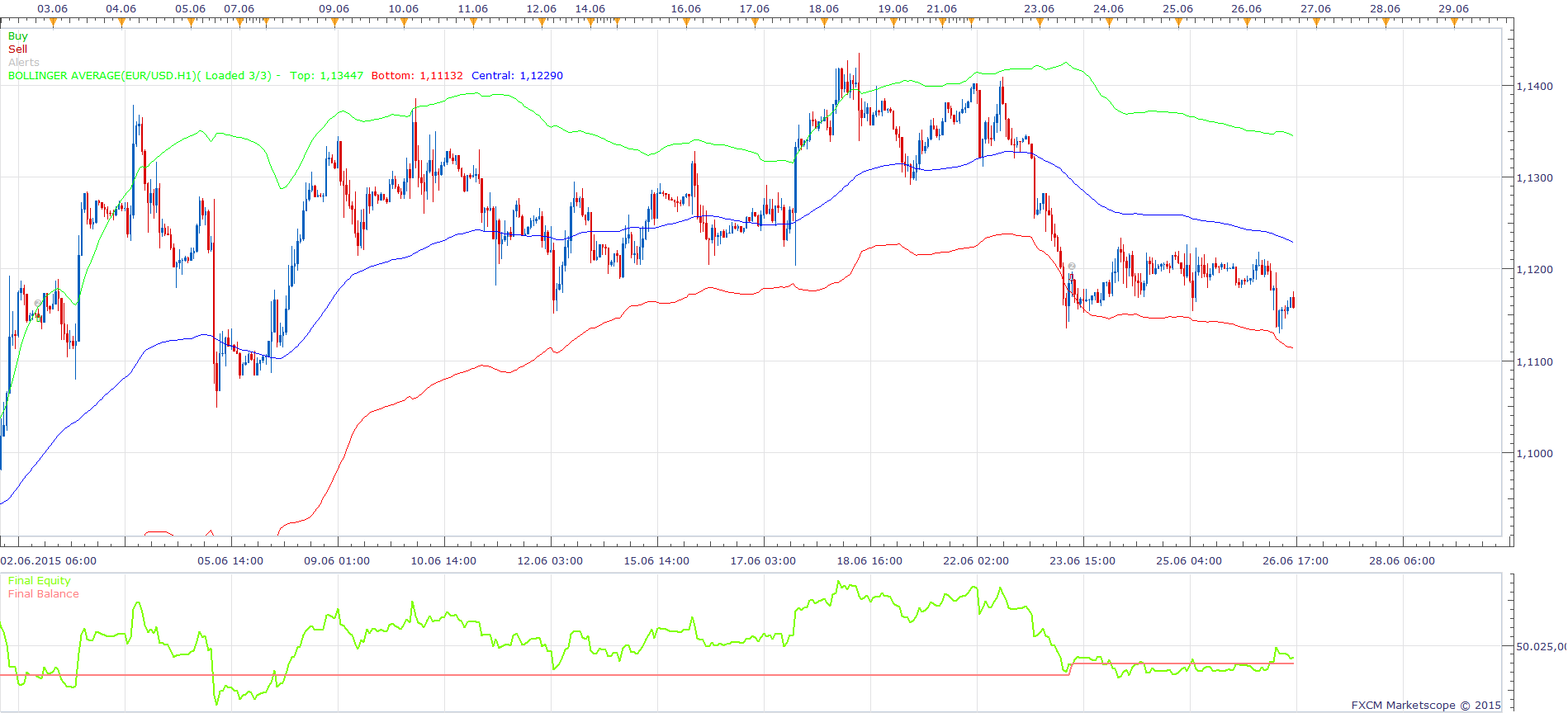
Task: Click the 18.06 16:00 time axis label
Action: coord(869,561)
